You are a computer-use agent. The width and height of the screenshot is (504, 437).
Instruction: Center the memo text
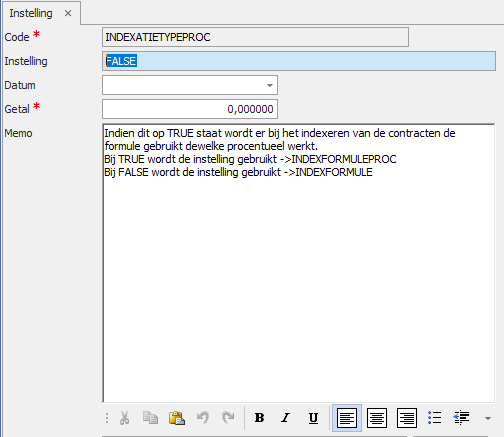(x=377, y=418)
